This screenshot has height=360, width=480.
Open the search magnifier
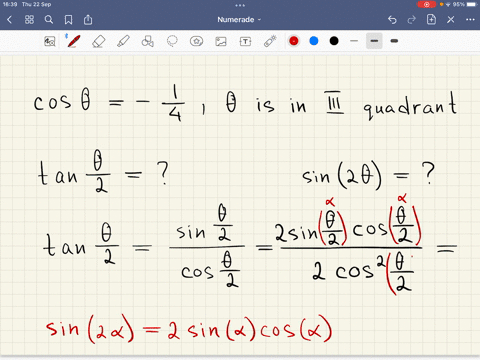pos(49,20)
